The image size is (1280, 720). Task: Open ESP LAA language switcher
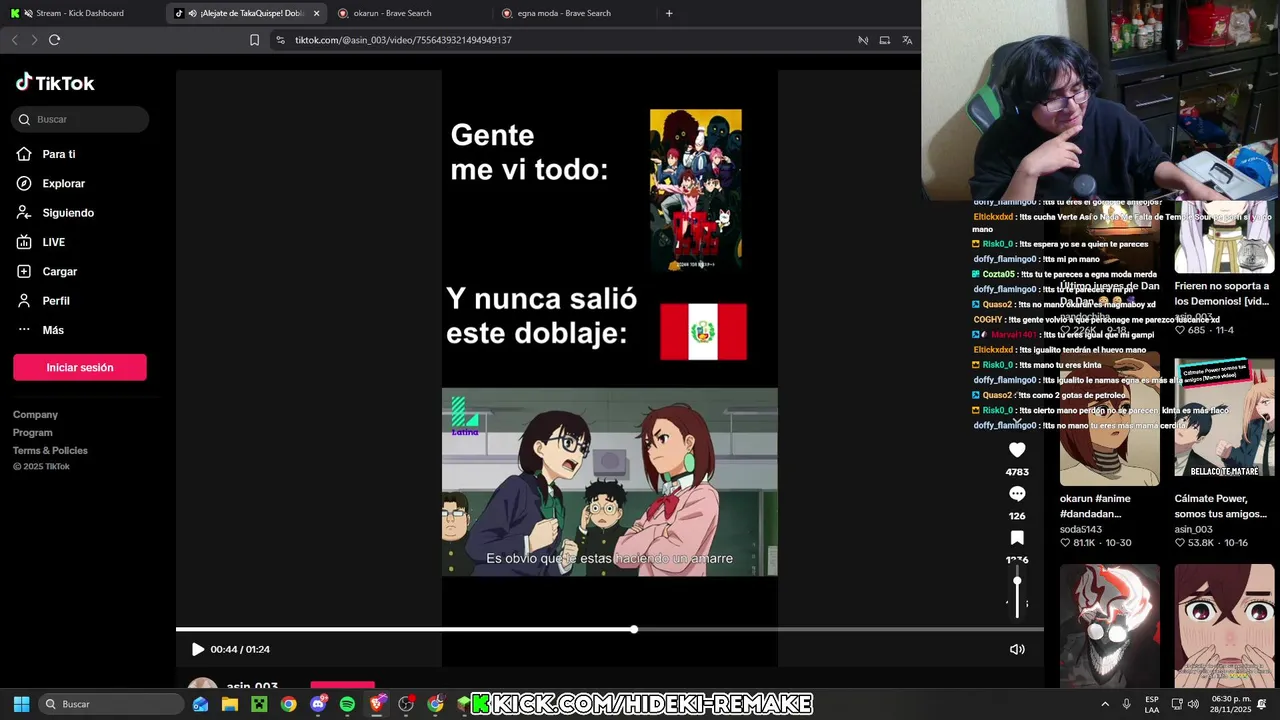pyautogui.click(x=1152, y=704)
